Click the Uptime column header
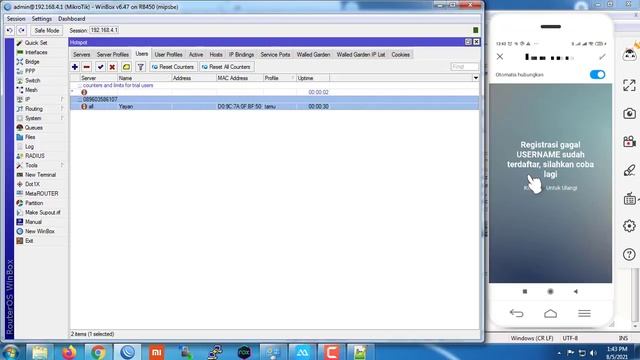640x360 pixels. click(312, 78)
